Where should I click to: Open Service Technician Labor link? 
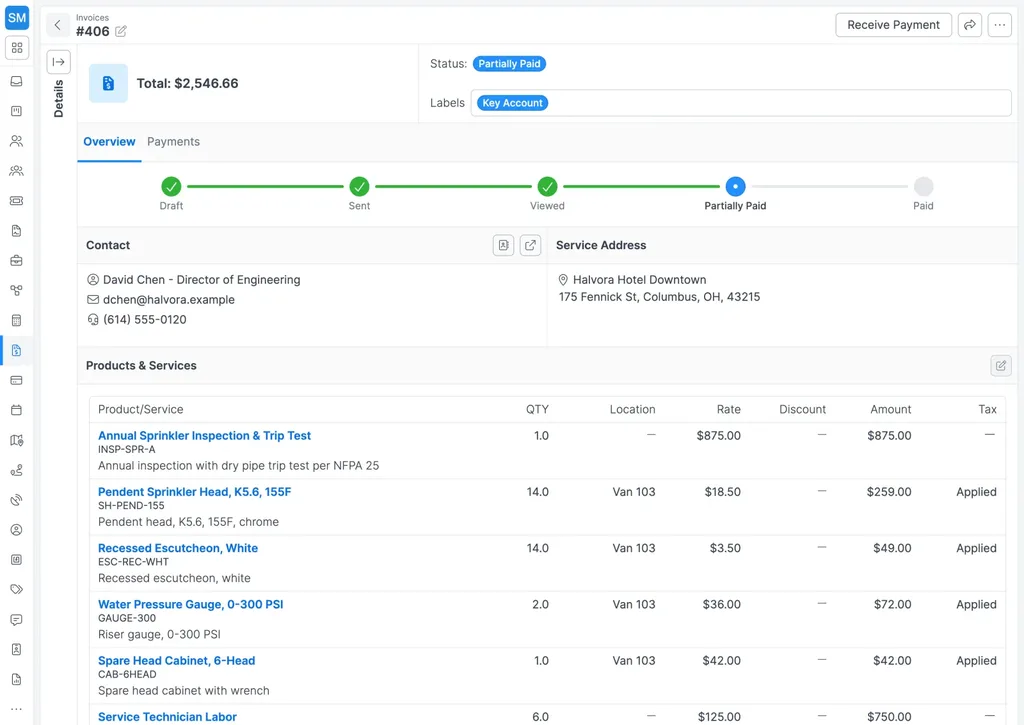click(167, 717)
